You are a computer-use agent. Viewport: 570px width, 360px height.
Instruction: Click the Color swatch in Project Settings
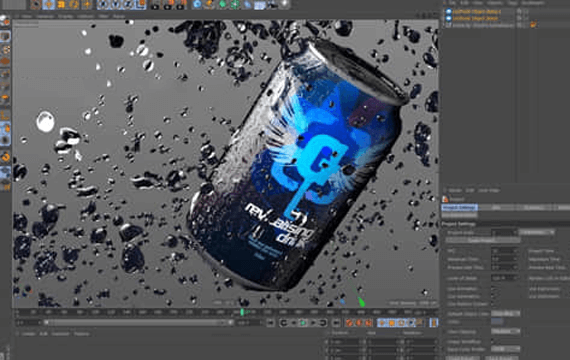(x=497, y=322)
